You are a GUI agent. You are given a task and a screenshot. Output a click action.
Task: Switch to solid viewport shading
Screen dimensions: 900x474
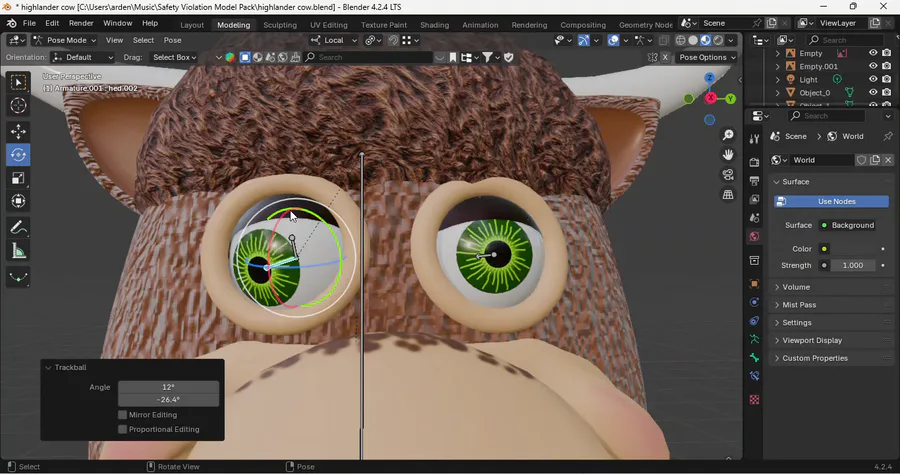[693, 40]
